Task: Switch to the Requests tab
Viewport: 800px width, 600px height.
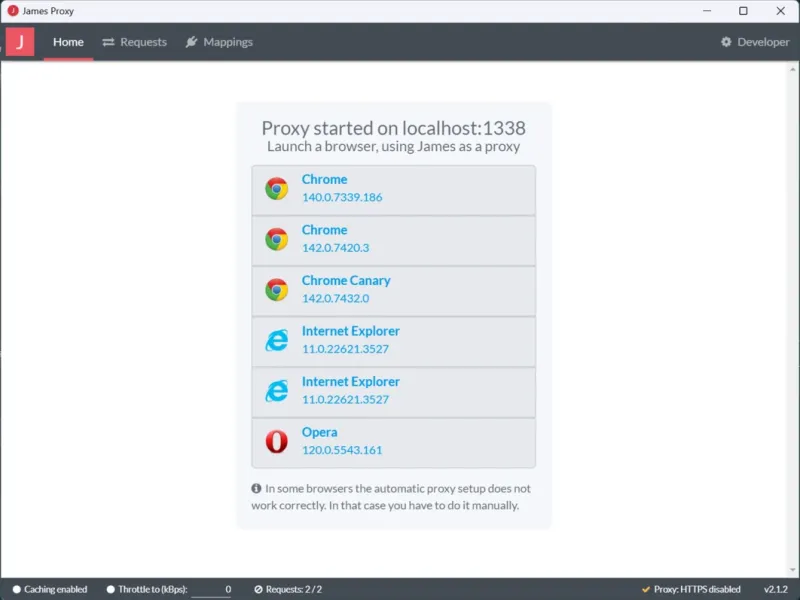Action: (134, 42)
